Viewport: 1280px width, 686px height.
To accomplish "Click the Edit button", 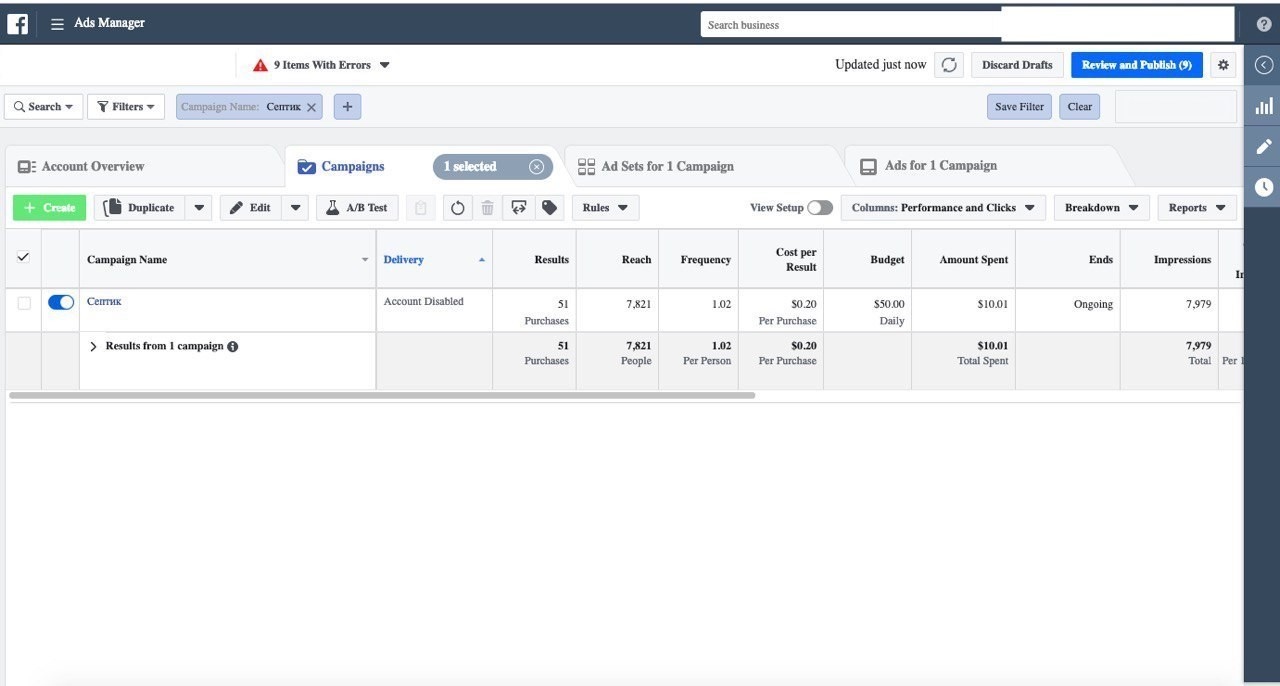I will tap(250, 208).
